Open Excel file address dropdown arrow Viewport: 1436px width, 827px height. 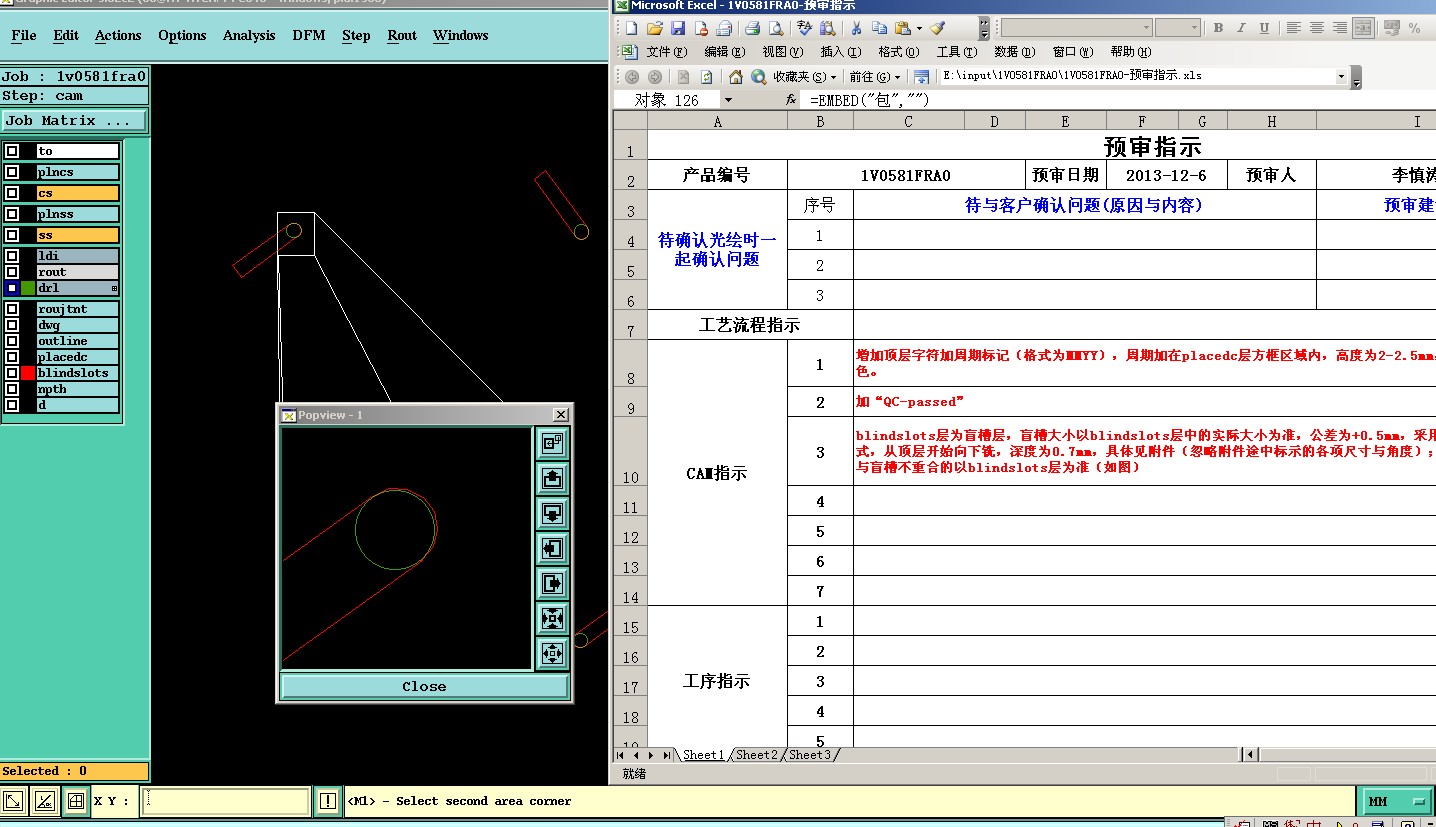point(1341,76)
